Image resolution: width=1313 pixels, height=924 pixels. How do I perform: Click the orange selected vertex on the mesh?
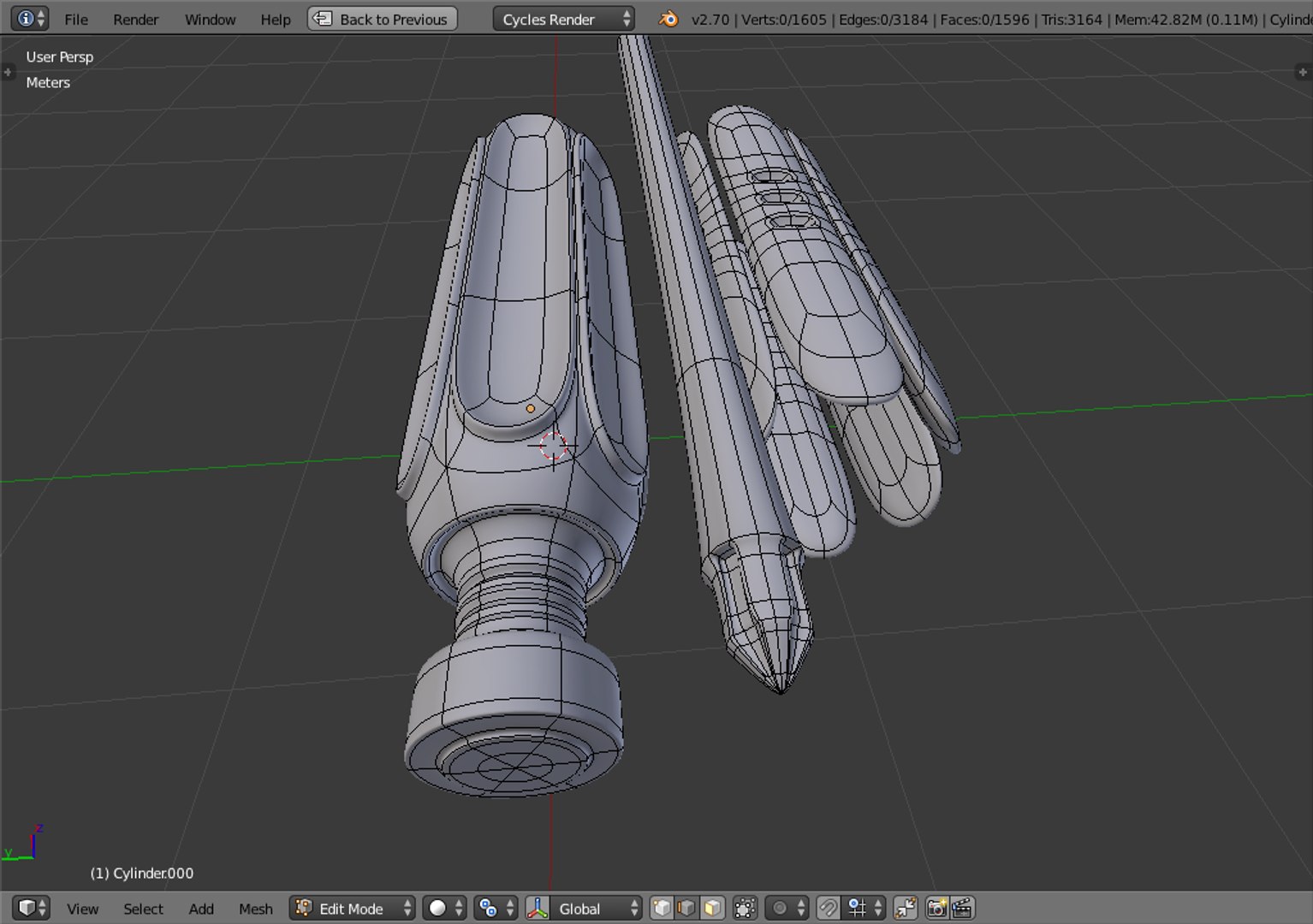click(530, 409)
